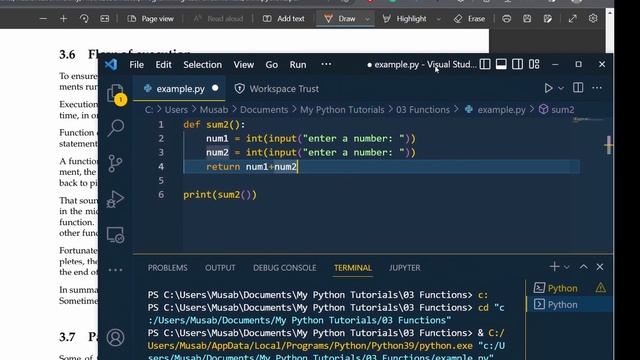Select the Erase tool in PDF toolbar
The width and height of the screenshot is (640, 360).
click(469, 19)
